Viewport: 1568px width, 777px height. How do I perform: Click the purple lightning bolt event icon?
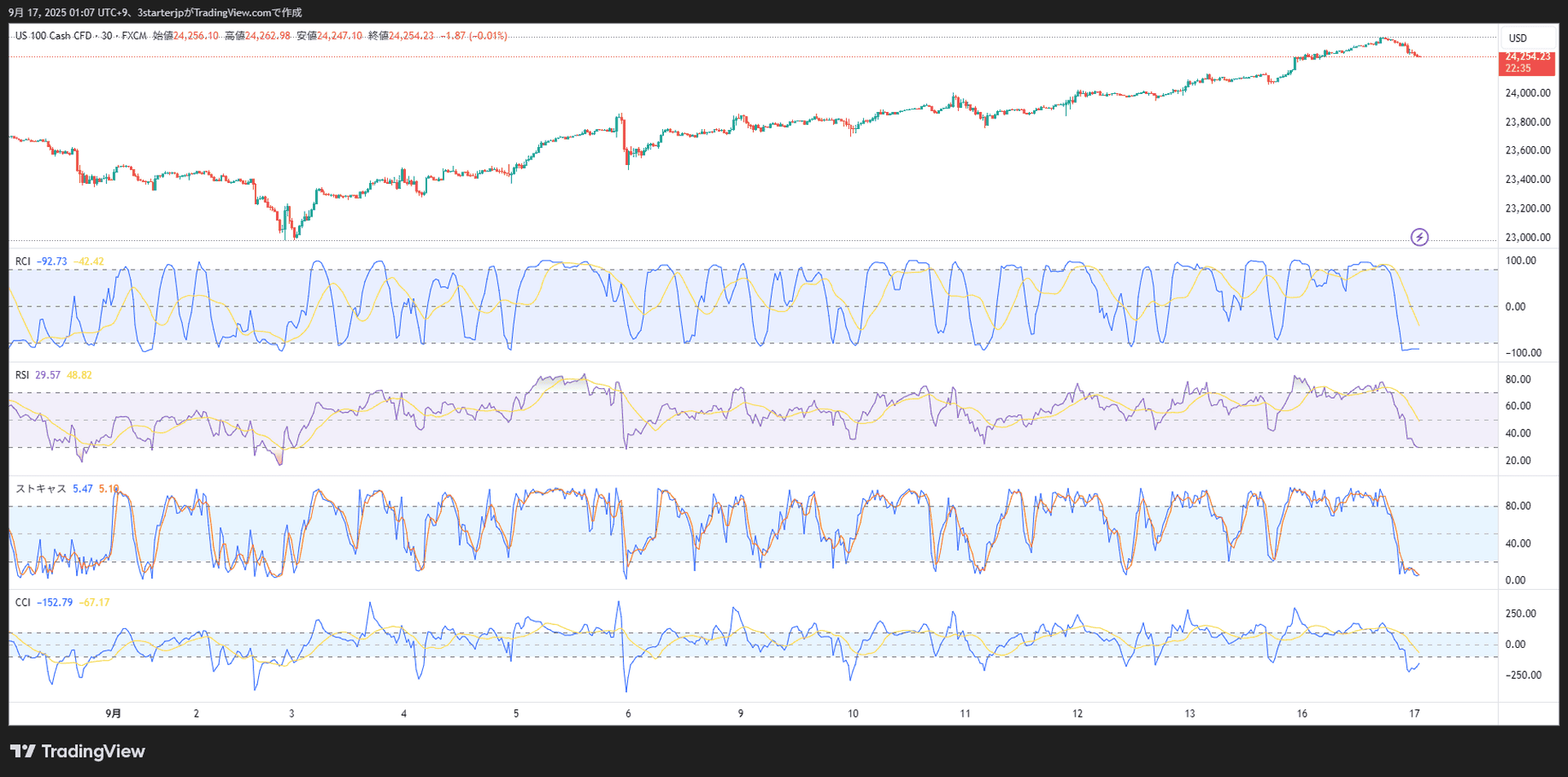point(1419,237)
